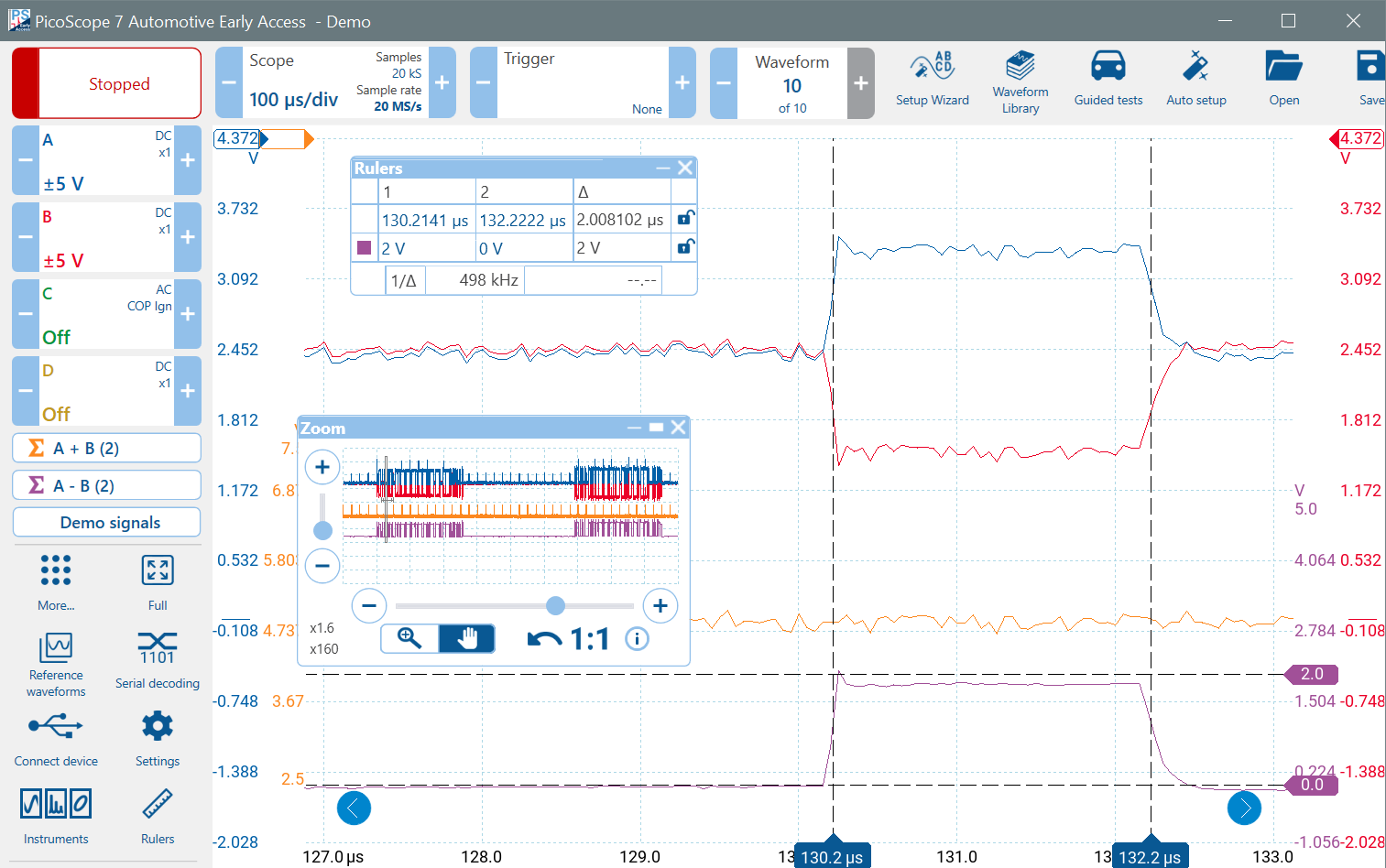Reset zoom with the 1:1 button
1386x868 pixels.
pos(590,639)
